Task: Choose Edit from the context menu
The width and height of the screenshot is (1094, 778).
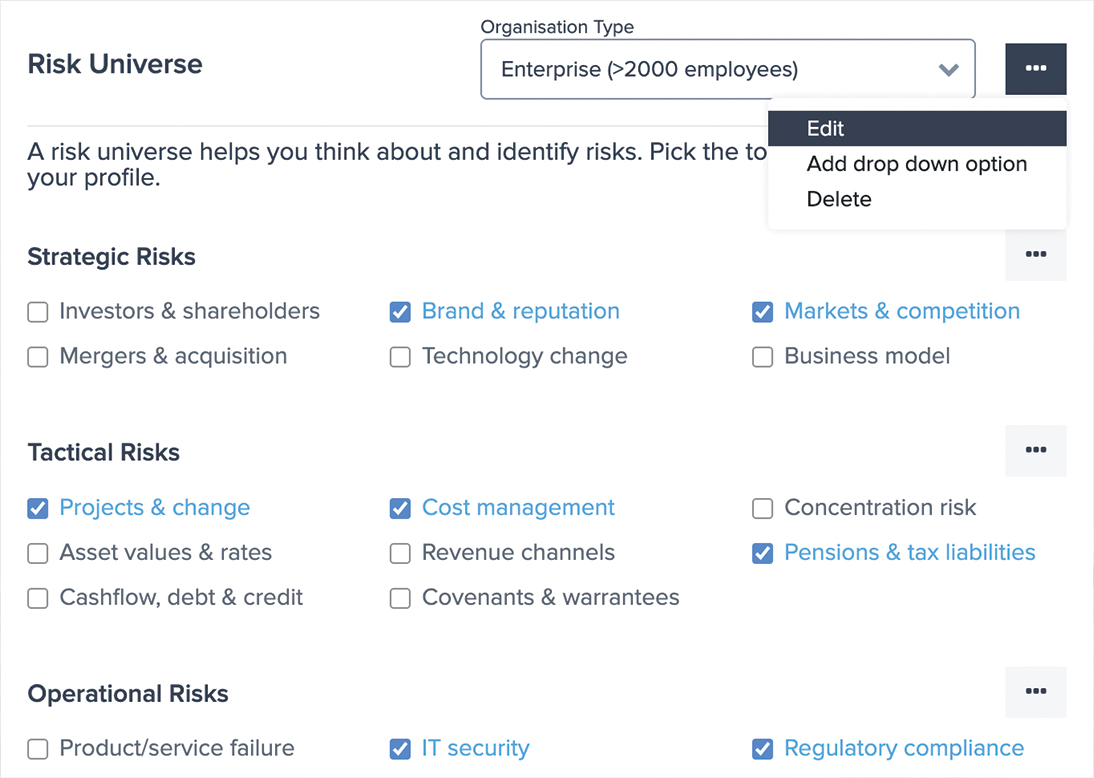Action: coord(917,128)
